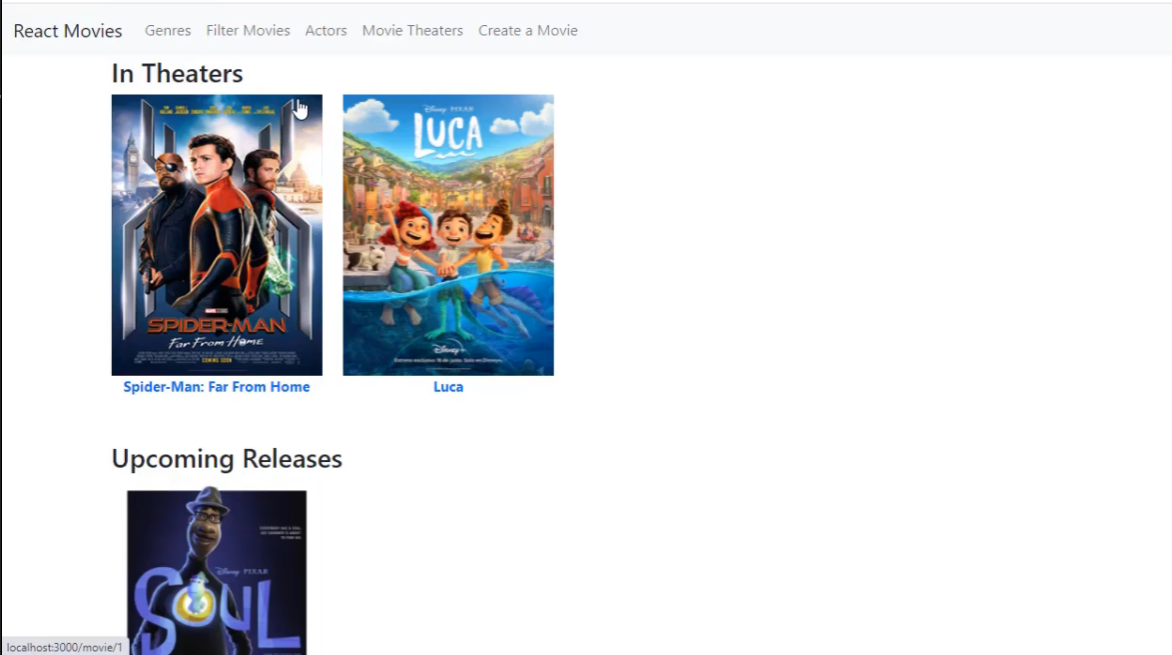Click the In Theaters section heading

[177, 73]
